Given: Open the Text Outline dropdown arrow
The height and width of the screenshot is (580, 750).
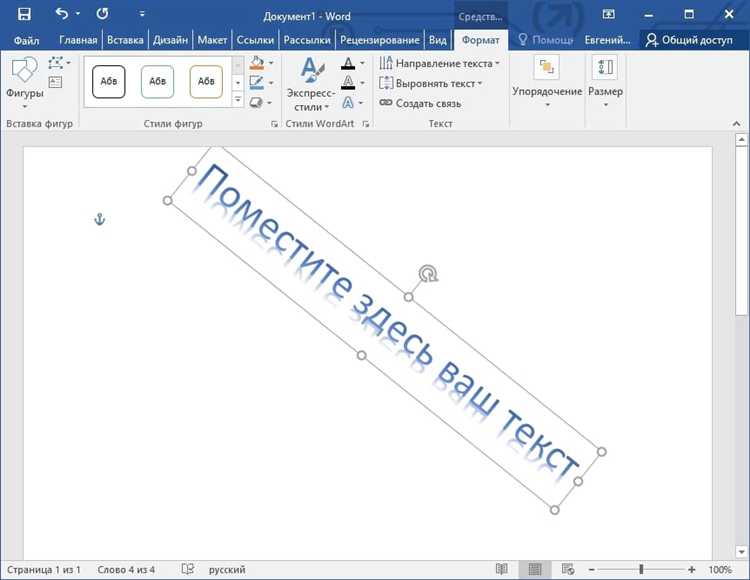Looking at the screenshot, I should (362, 83).
